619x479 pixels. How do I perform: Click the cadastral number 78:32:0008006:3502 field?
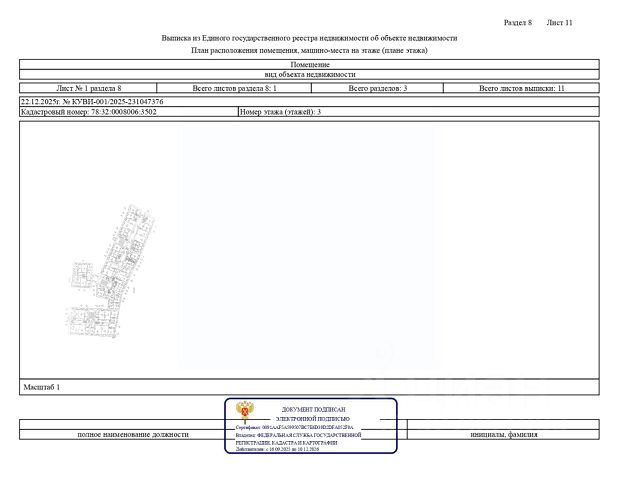[129, 112]
